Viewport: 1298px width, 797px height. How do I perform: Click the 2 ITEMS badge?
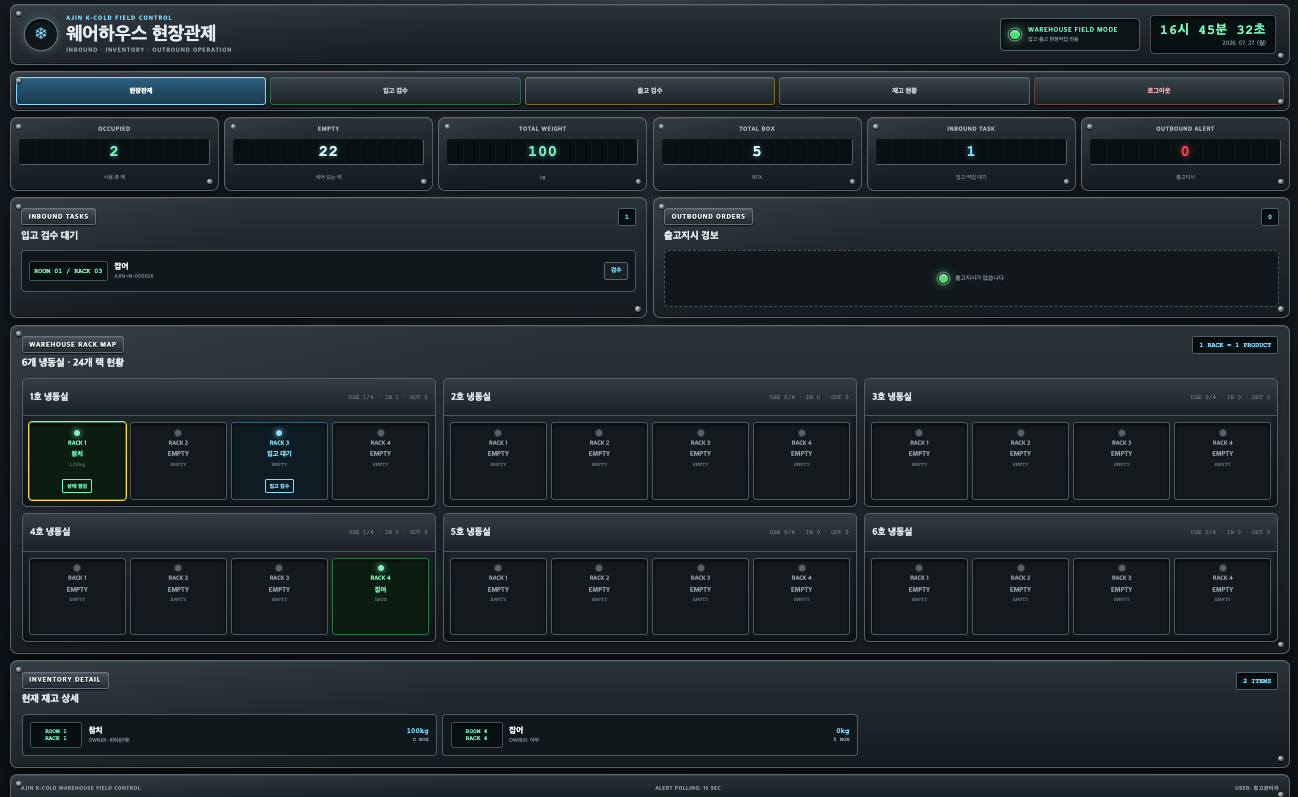[x=1257, y=681]
